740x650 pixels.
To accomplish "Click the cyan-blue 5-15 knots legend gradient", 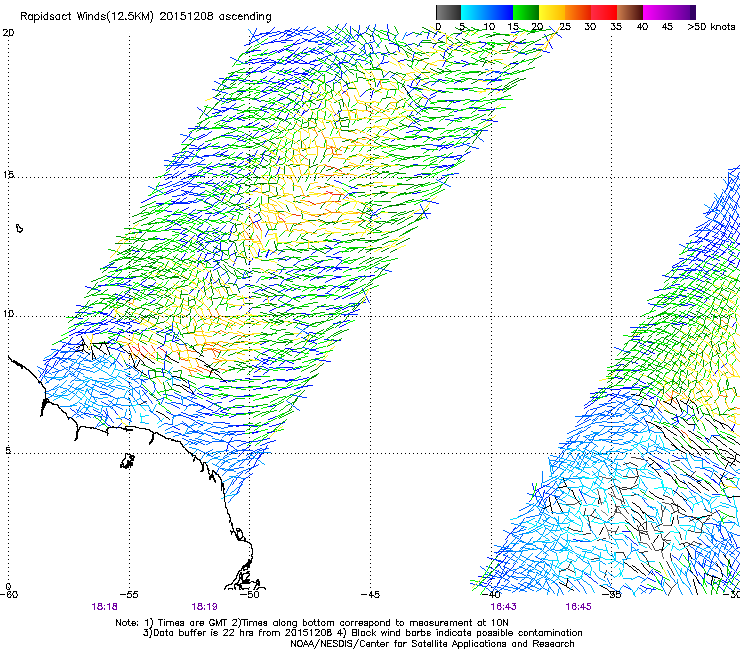I will [x=487, y=12].
